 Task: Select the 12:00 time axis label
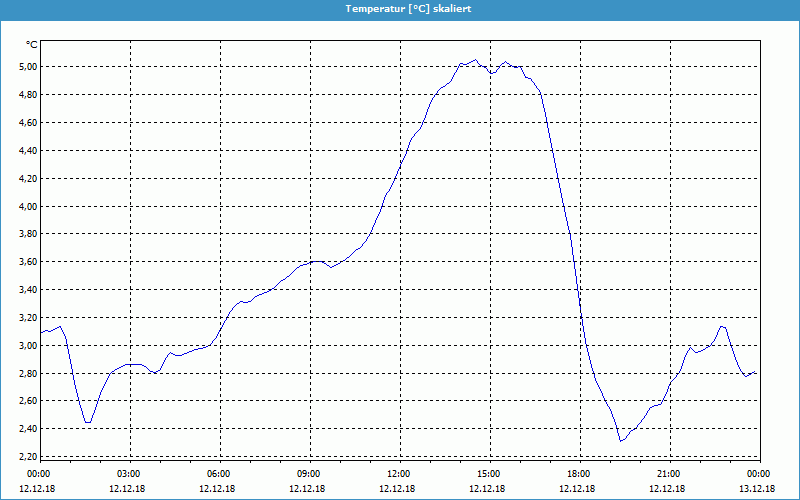(x=399, y=474)
